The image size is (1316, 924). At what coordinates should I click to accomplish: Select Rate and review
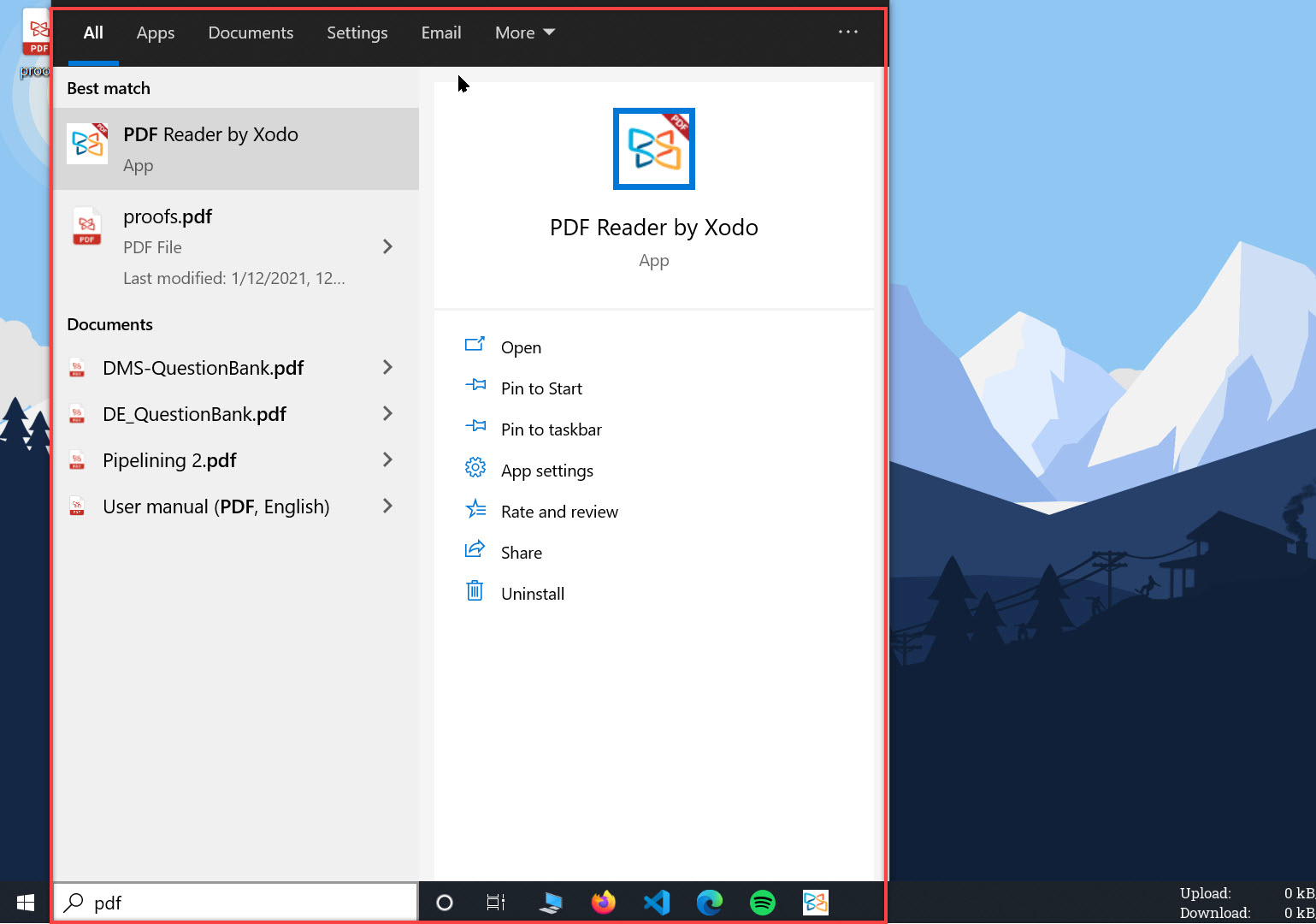click(559, 512)
